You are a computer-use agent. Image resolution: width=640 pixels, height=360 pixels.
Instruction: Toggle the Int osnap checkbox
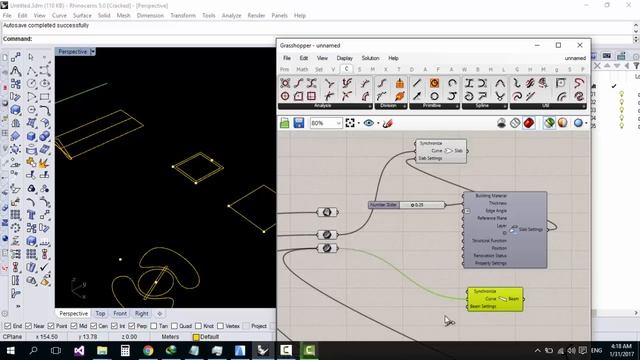click(x=114, y=326)
